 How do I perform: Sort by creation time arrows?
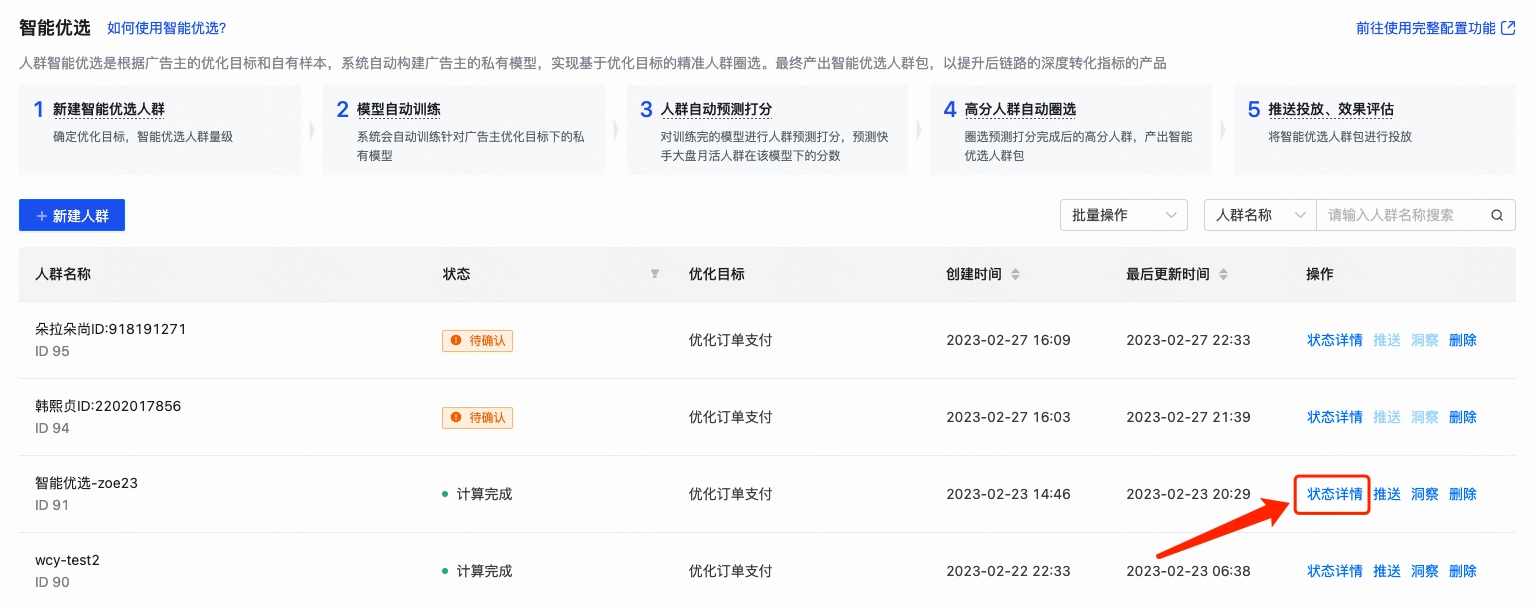(x=1016, y=274)
